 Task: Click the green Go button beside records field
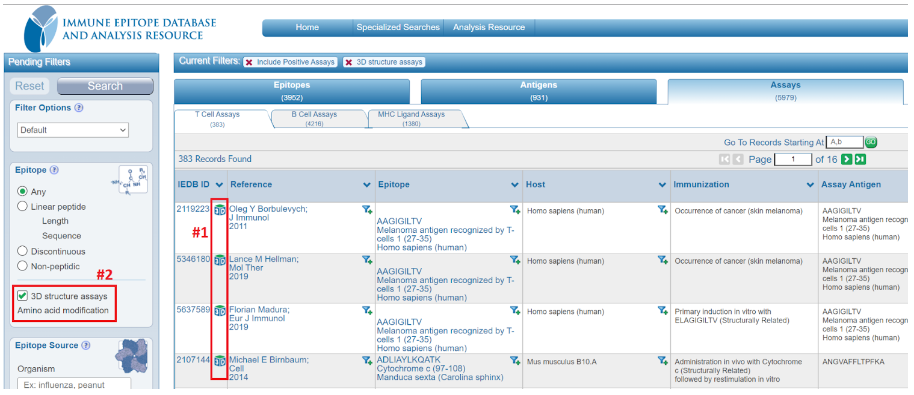coord(871,142)
